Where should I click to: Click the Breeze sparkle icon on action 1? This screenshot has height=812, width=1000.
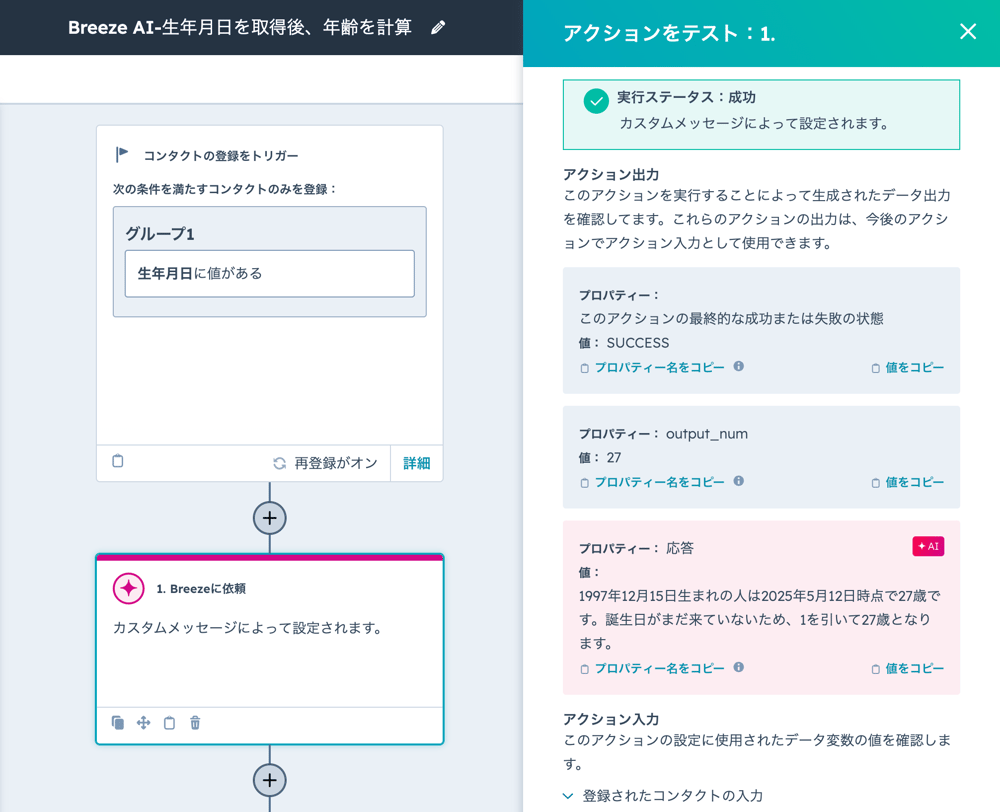point(128,588)
